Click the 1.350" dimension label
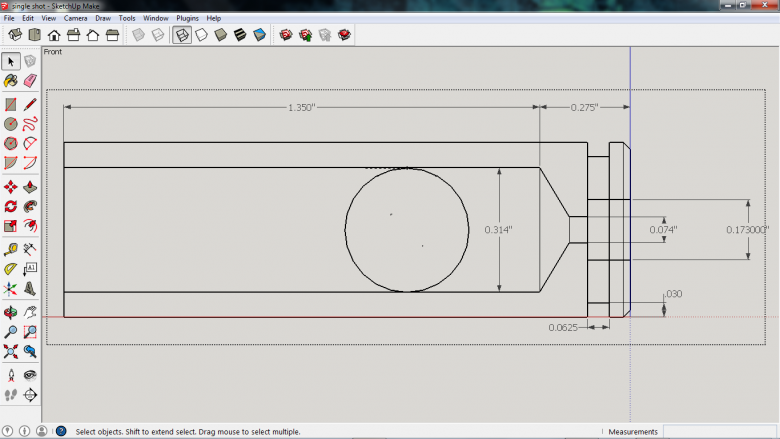The image size is (780, 439). pyautogui.click(x=302, y=107)
